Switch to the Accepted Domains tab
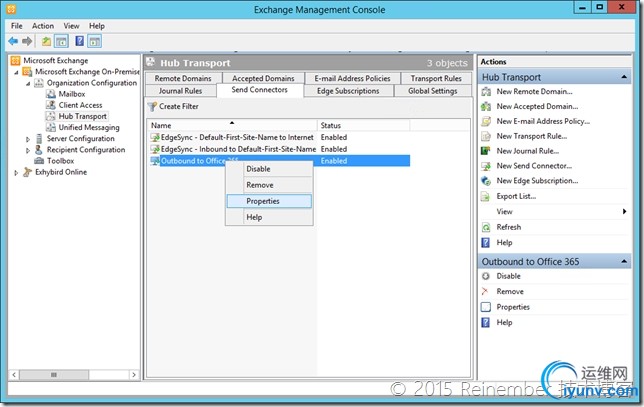This screenshot has width=644, height=407. coord(263,78)
